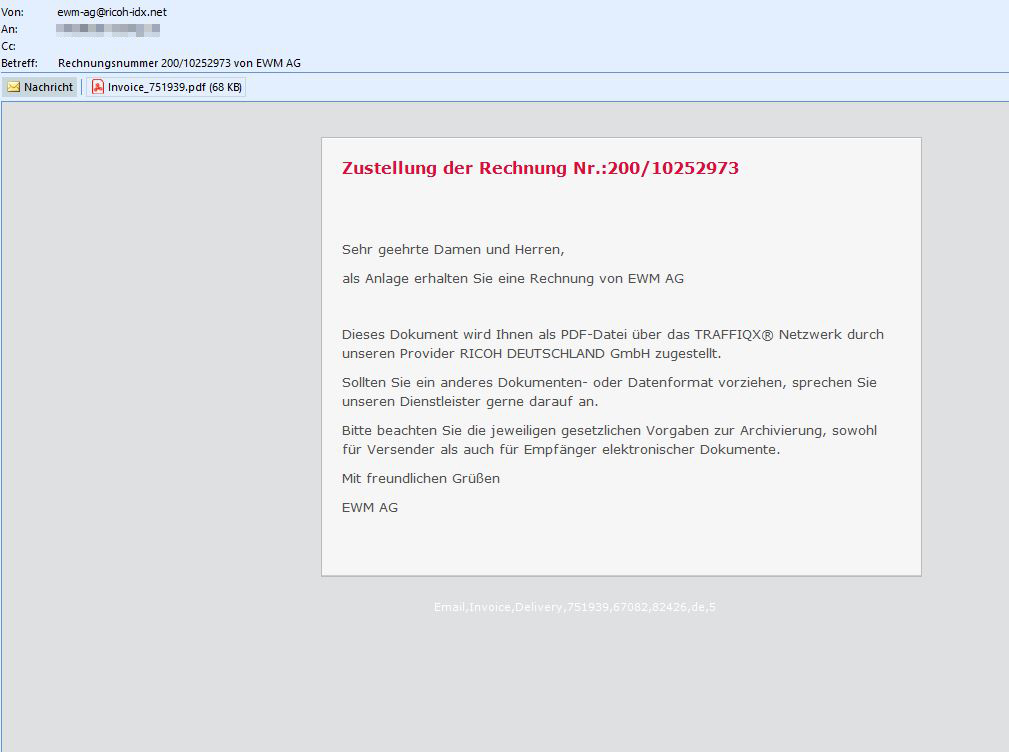
Task: Click the Cc label in header
Action: 8,46
